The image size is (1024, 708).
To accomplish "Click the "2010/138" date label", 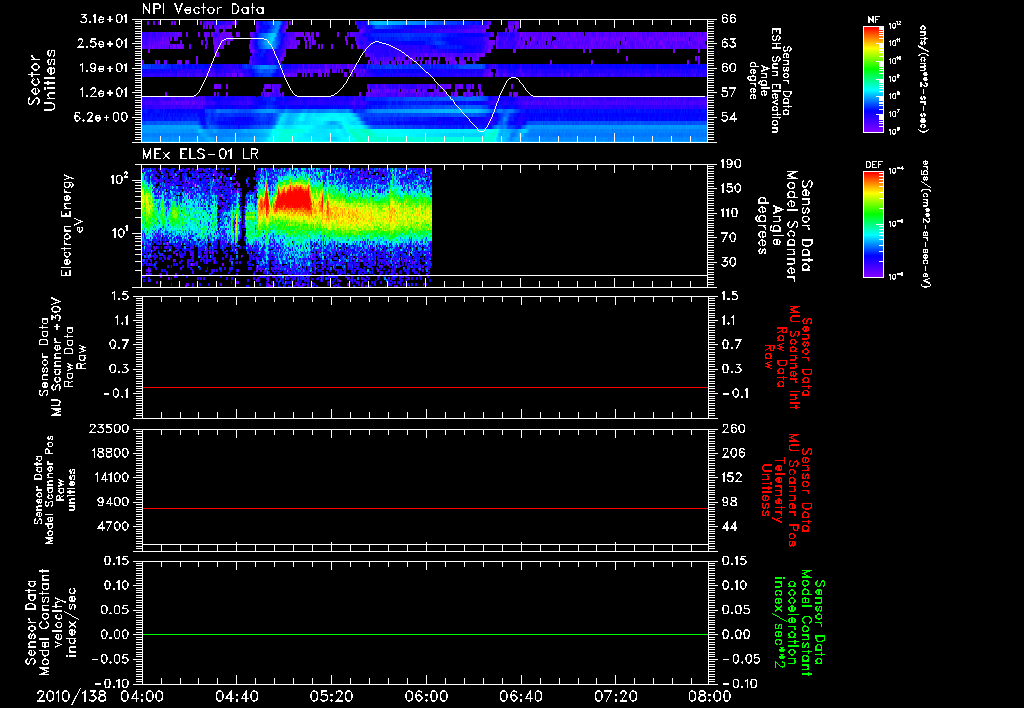I will [71, 696].
